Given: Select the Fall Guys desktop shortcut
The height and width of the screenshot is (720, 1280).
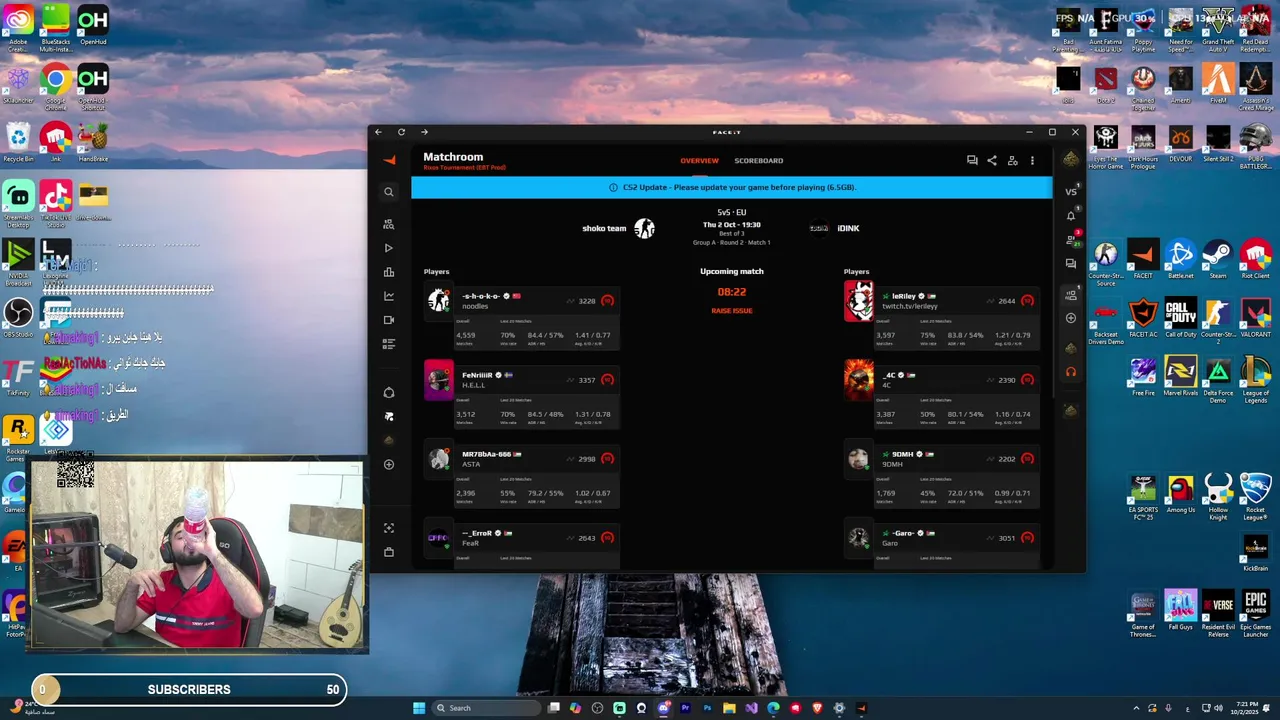Looking at the screenshot, I should click(1180, 611).
